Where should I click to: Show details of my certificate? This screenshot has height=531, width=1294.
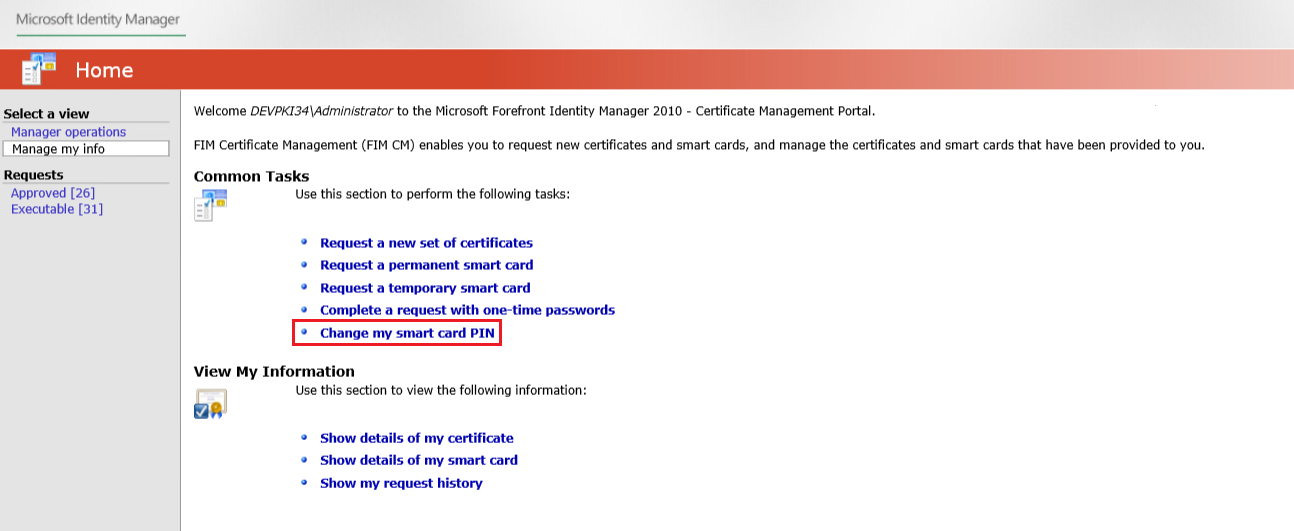click(x=416, y=438)
